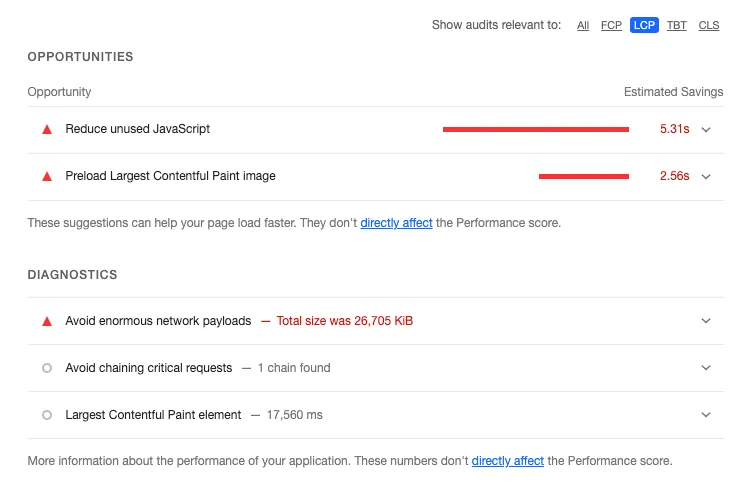The height and width of the screenshot is (486, 748).
Task: Select the All audit filter
Action: [583, 25]
